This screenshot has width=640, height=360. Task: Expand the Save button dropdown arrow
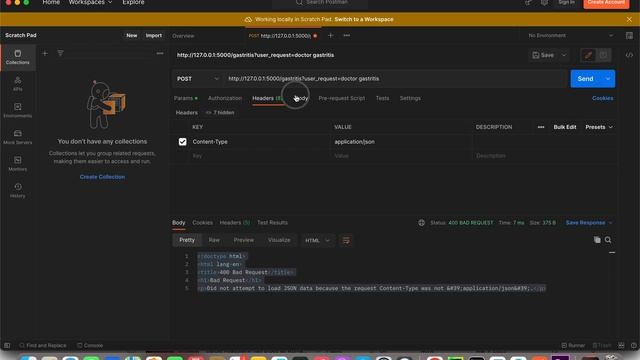point(564,55)
